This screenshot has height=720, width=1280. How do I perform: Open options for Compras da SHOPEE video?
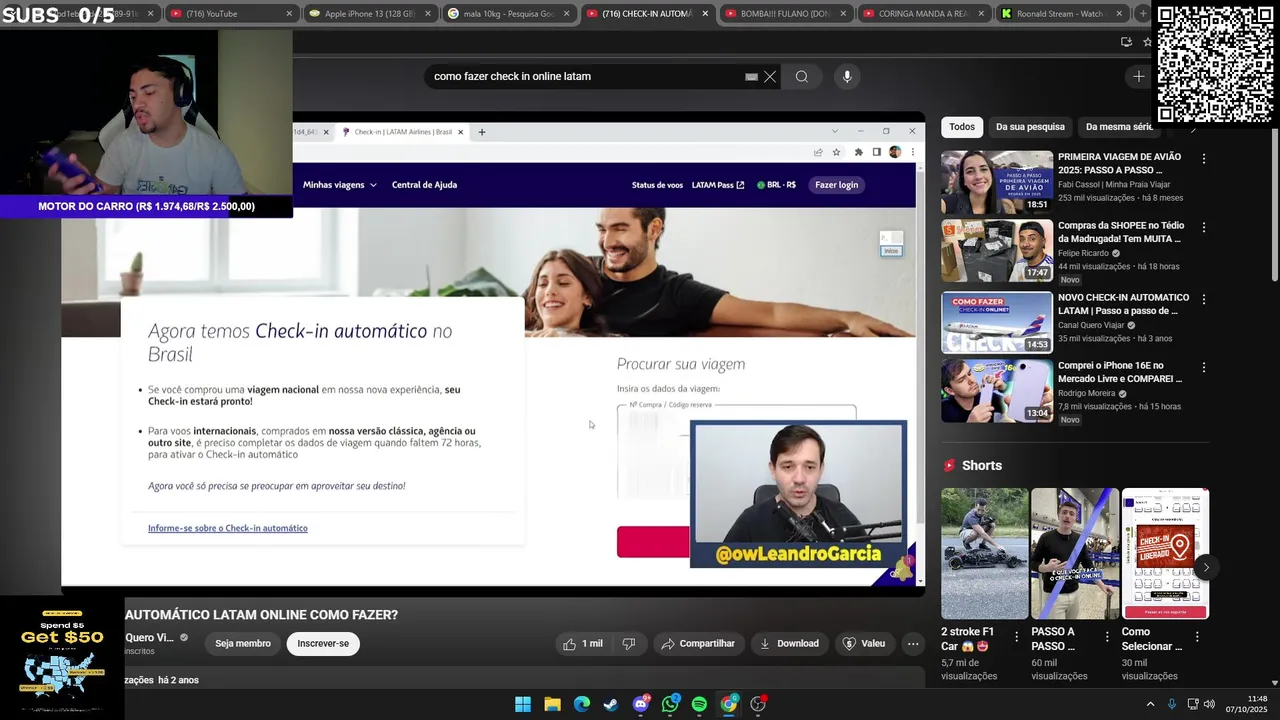(1204, 228)
